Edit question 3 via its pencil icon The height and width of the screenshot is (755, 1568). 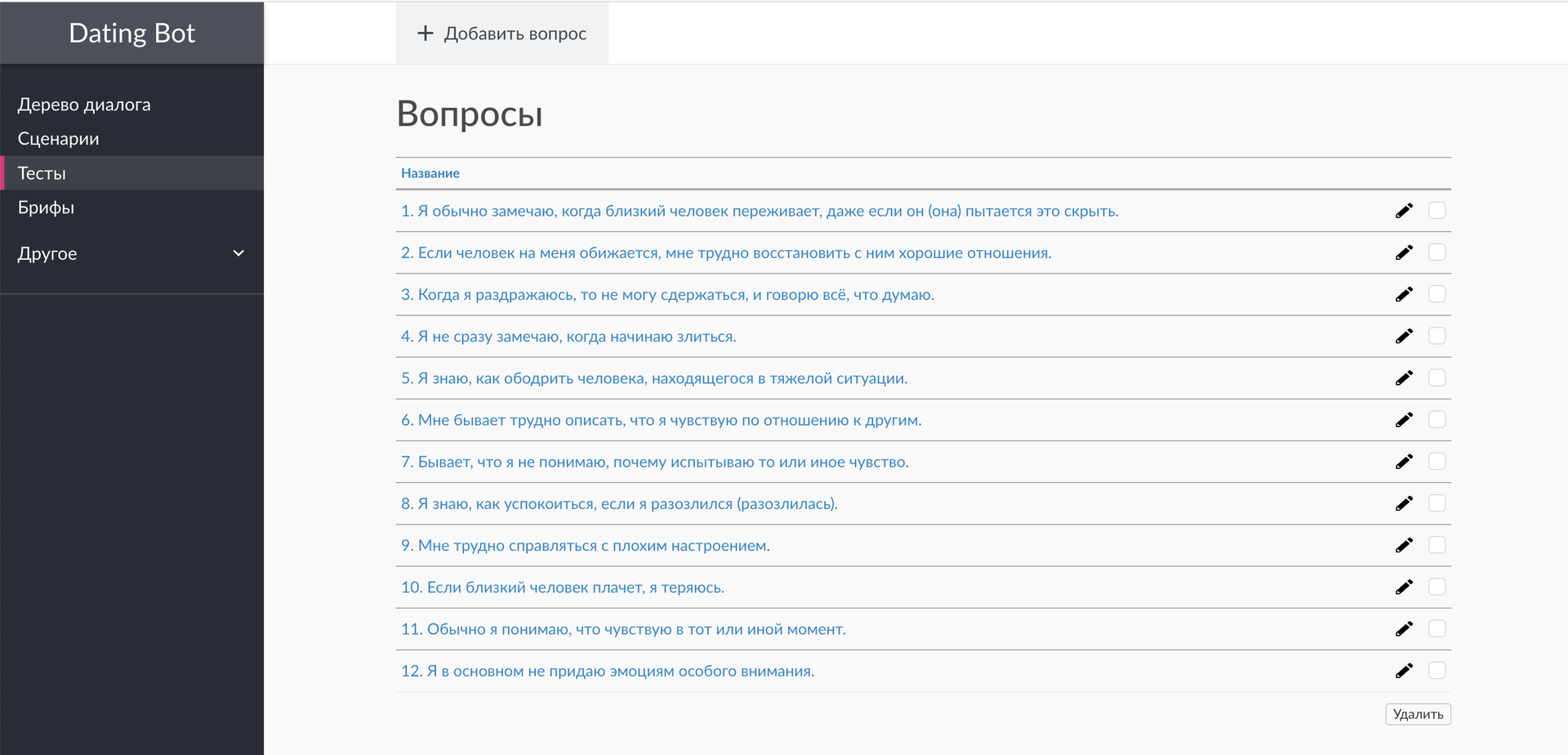pyautogui.click(x=1404, y=294)
